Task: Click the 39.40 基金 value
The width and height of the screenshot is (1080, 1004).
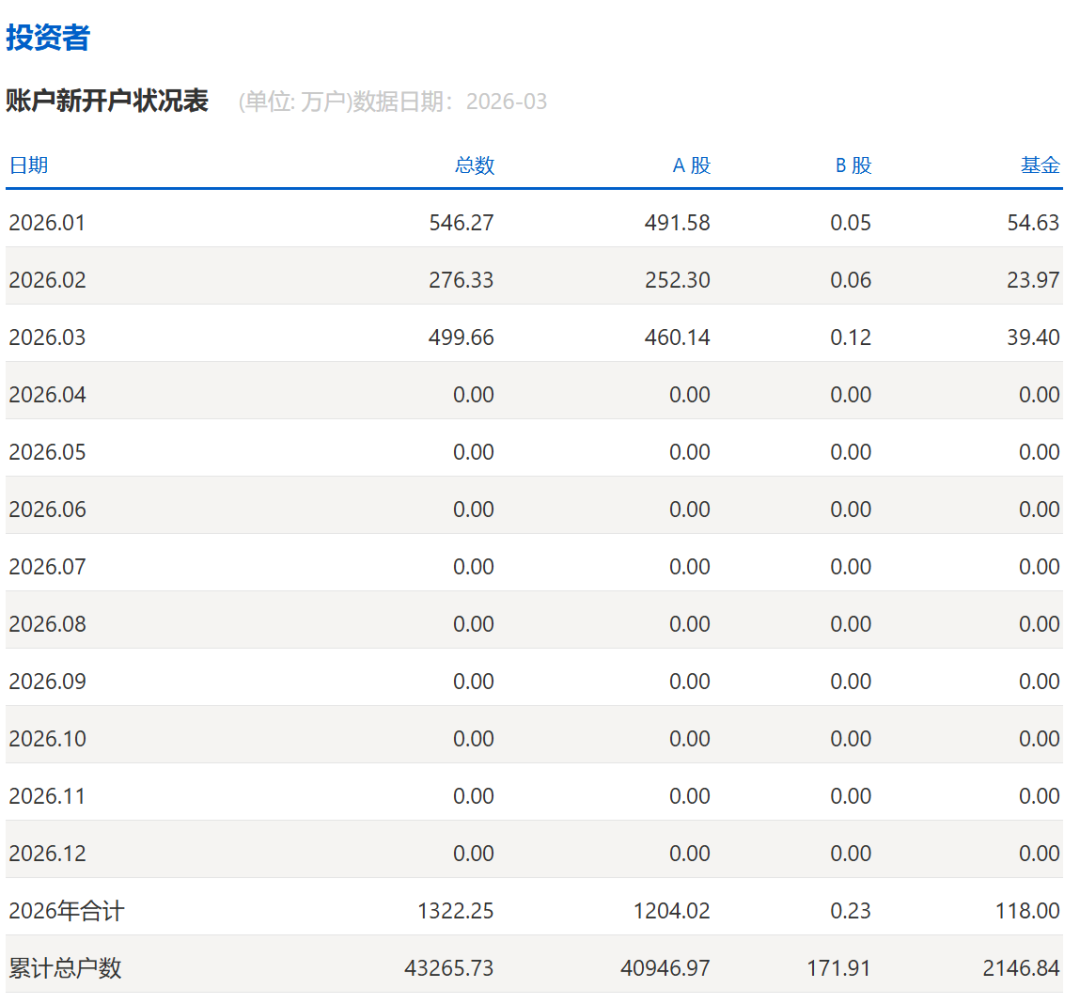Action: 1033,338
